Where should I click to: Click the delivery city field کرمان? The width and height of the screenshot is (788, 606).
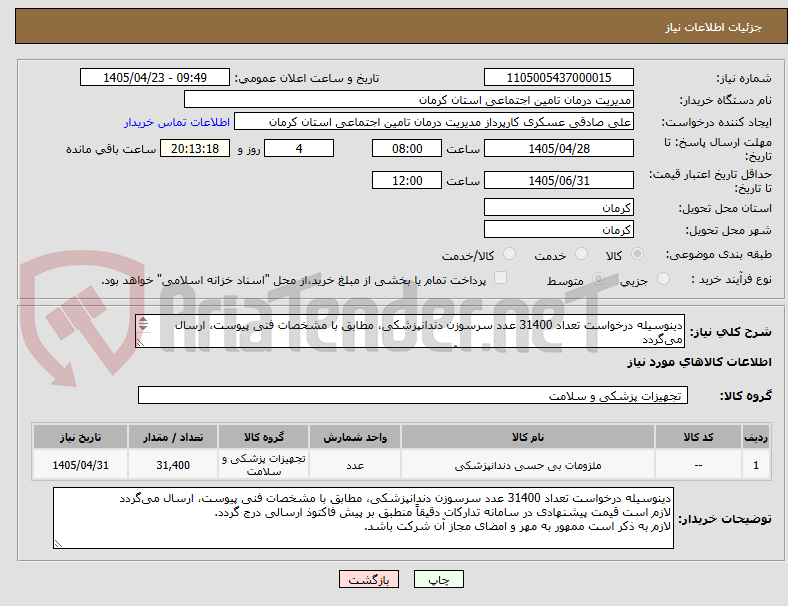point(558,229)
